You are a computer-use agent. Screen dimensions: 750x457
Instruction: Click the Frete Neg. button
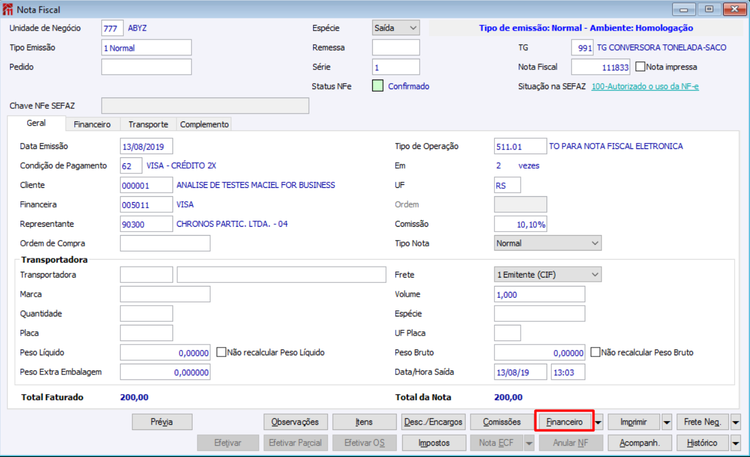coord(703,422)
